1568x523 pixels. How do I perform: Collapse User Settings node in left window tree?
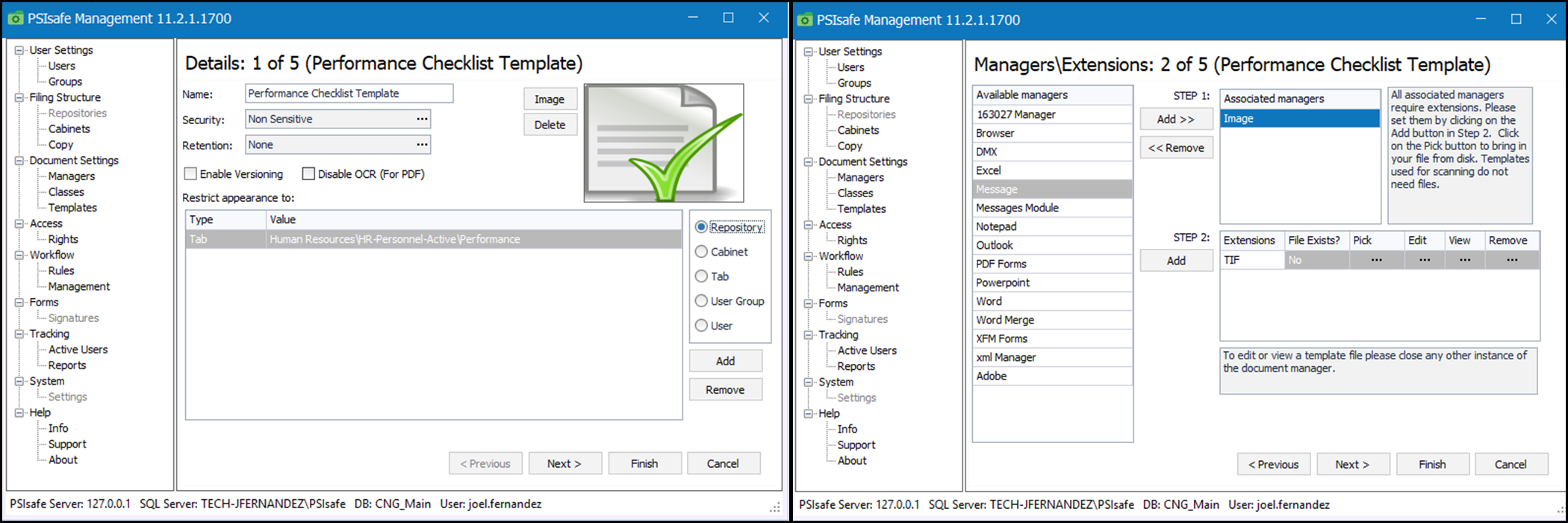coord(19,50)
